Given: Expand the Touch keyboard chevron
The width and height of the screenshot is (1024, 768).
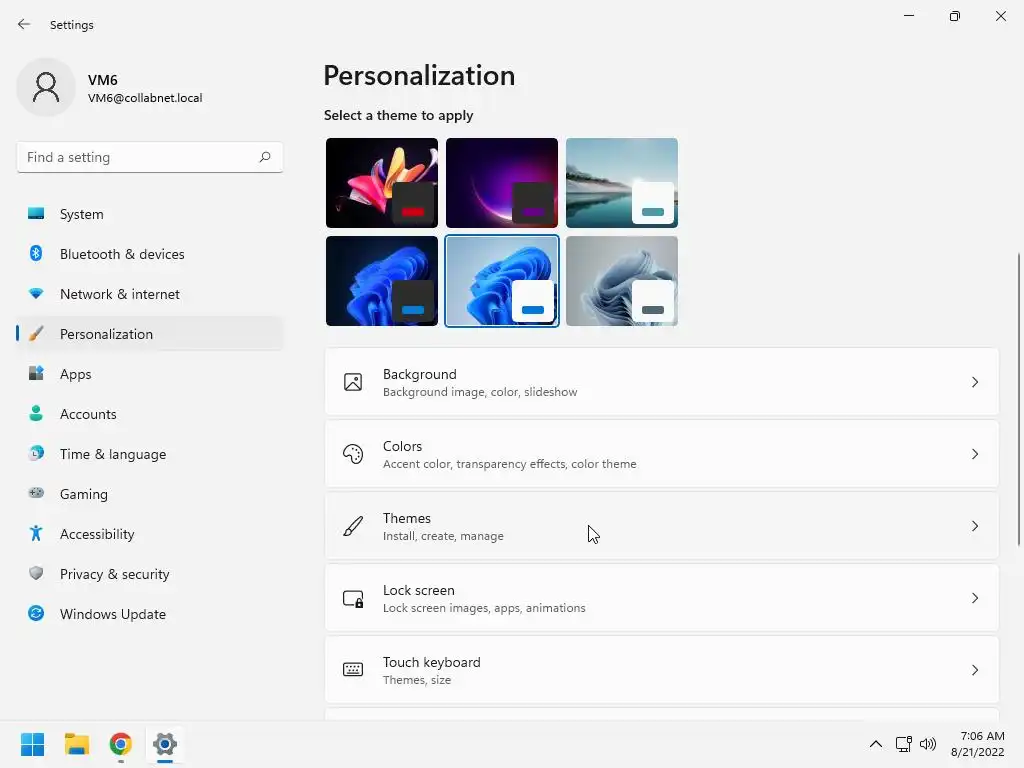Looking at the screenshot, I should tap(974, 670).
